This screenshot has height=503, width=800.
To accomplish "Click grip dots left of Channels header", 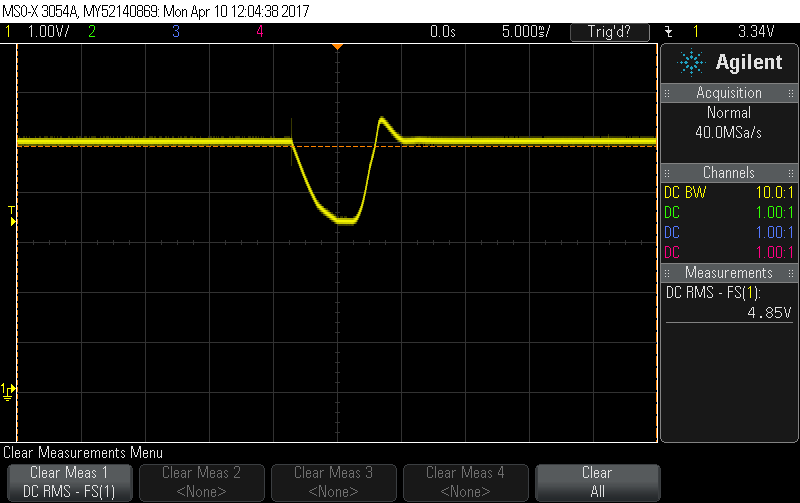I will point(667,173).
